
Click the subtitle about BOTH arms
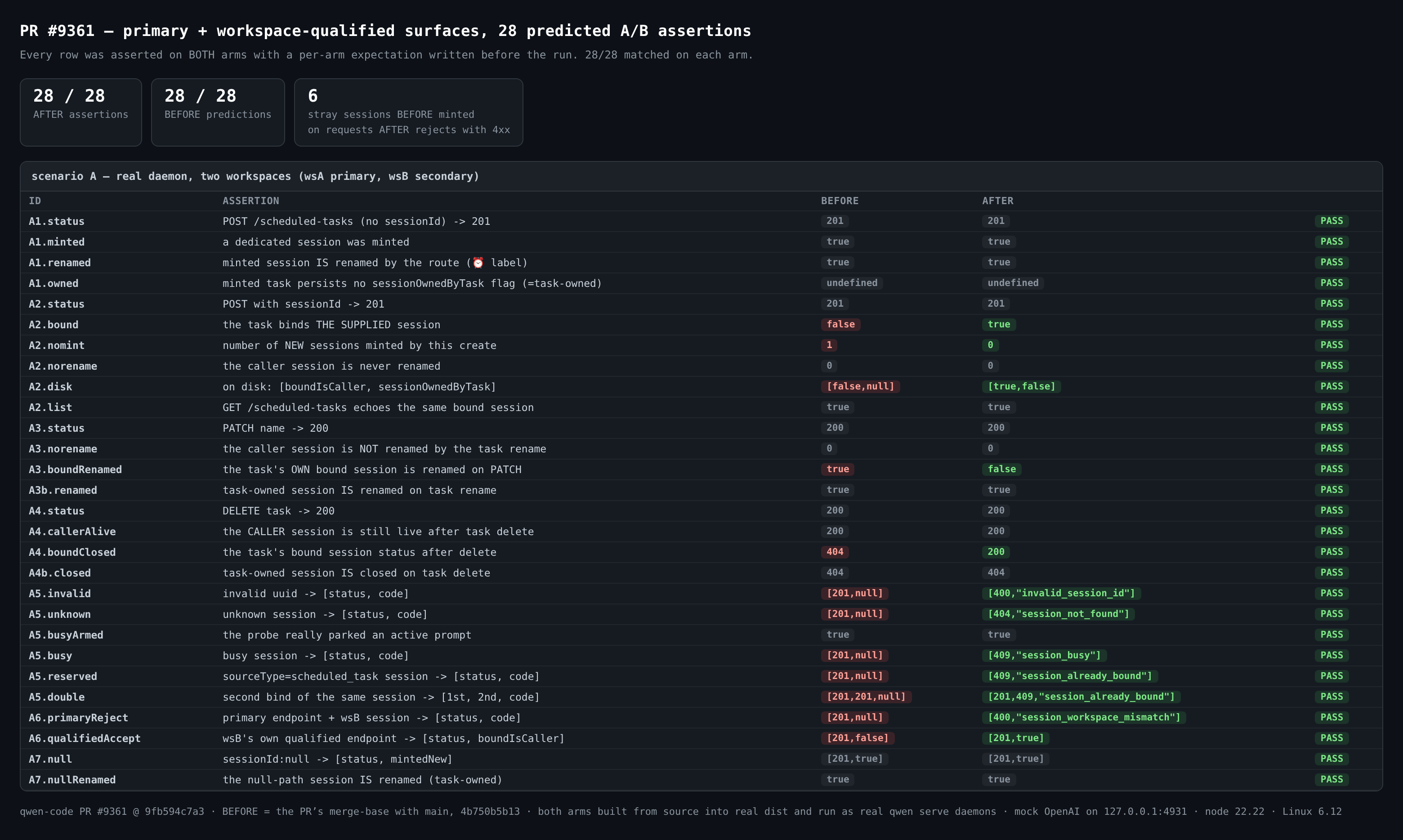[387, 55]
